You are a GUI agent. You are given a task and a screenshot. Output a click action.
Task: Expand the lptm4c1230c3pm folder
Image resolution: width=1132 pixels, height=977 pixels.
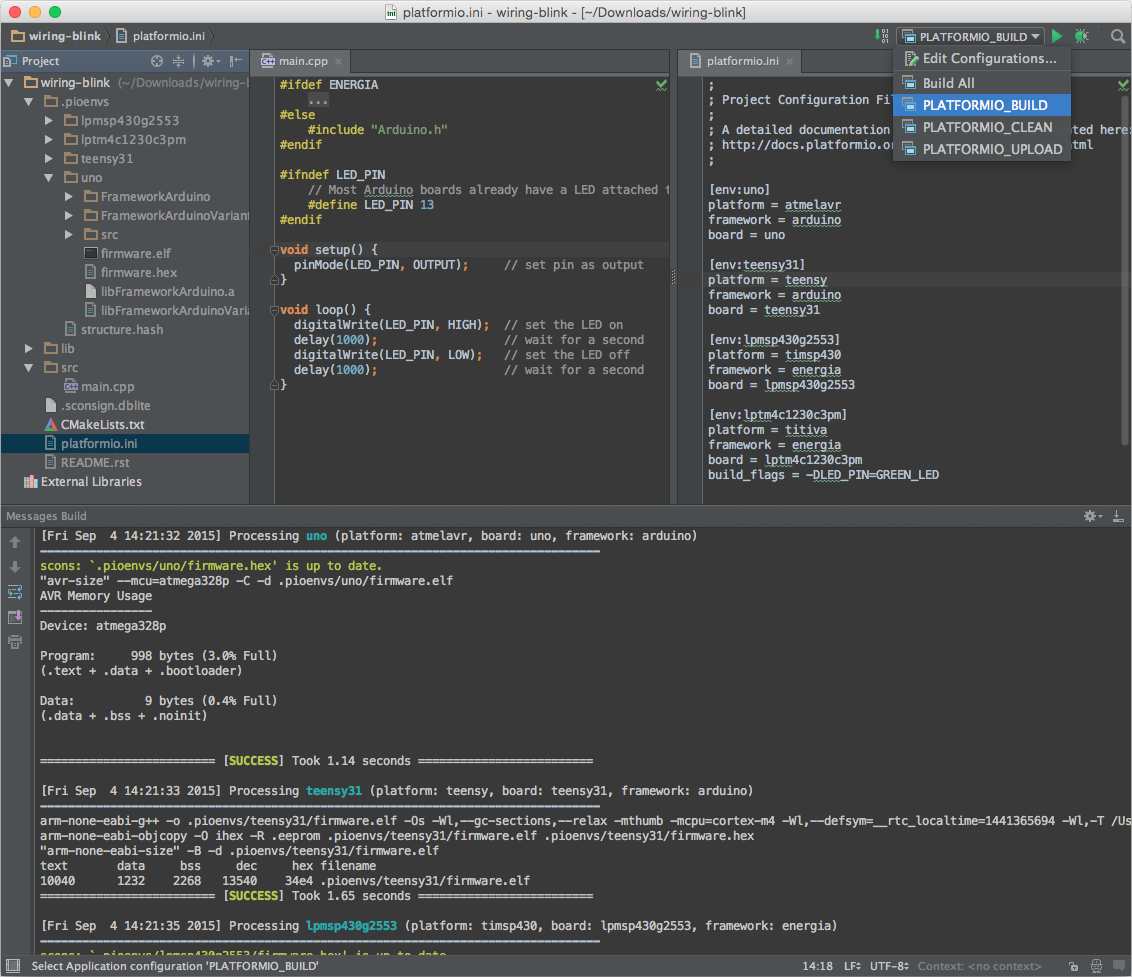click(x=48, y=139)
